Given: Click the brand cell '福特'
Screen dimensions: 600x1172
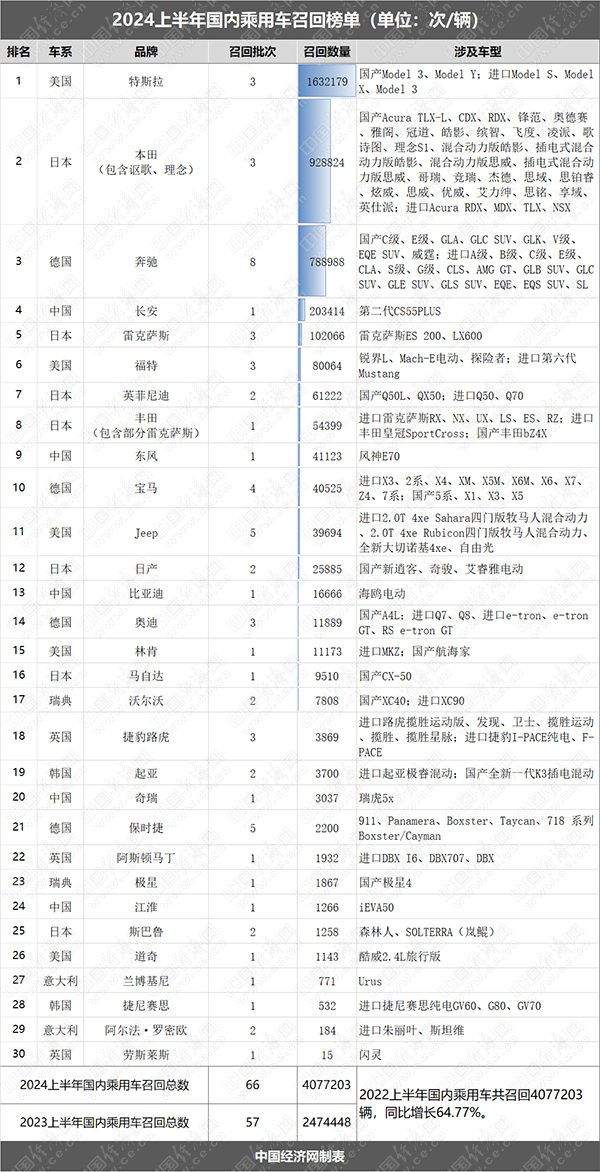Looking at the screenshot, I should pos(146,366).
